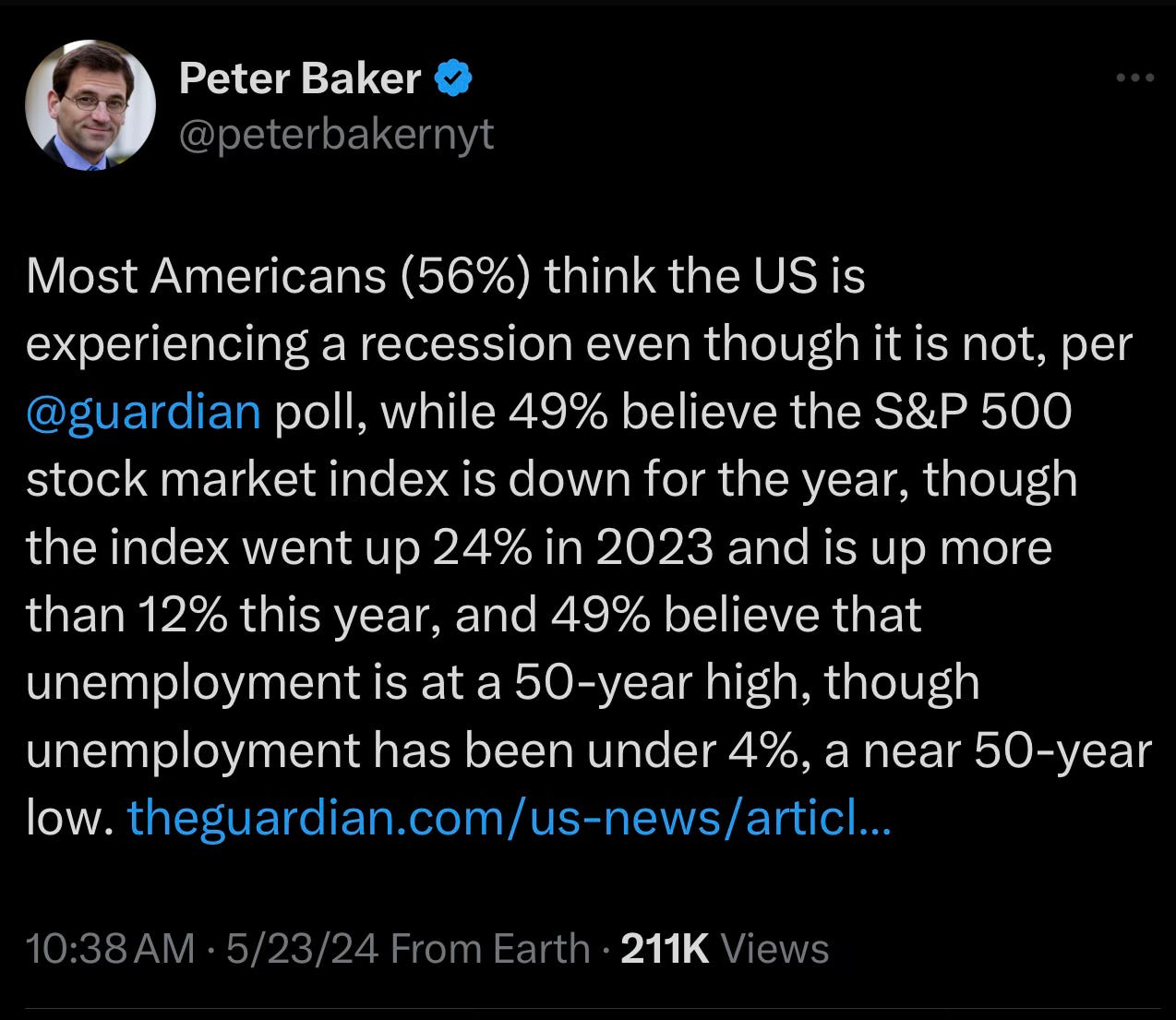View the 211K view count

click(x=665, y=949)
